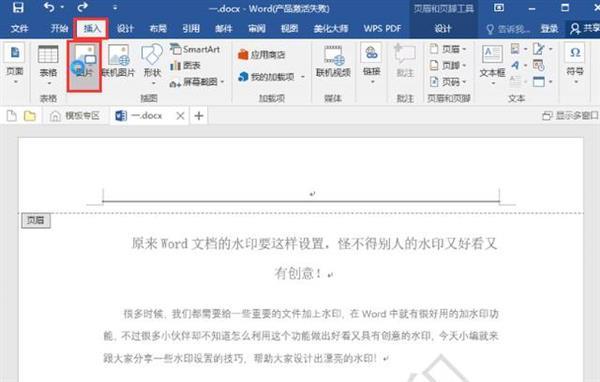
Task: Open the undo history dropdown arrow
Action: (62, 7)
